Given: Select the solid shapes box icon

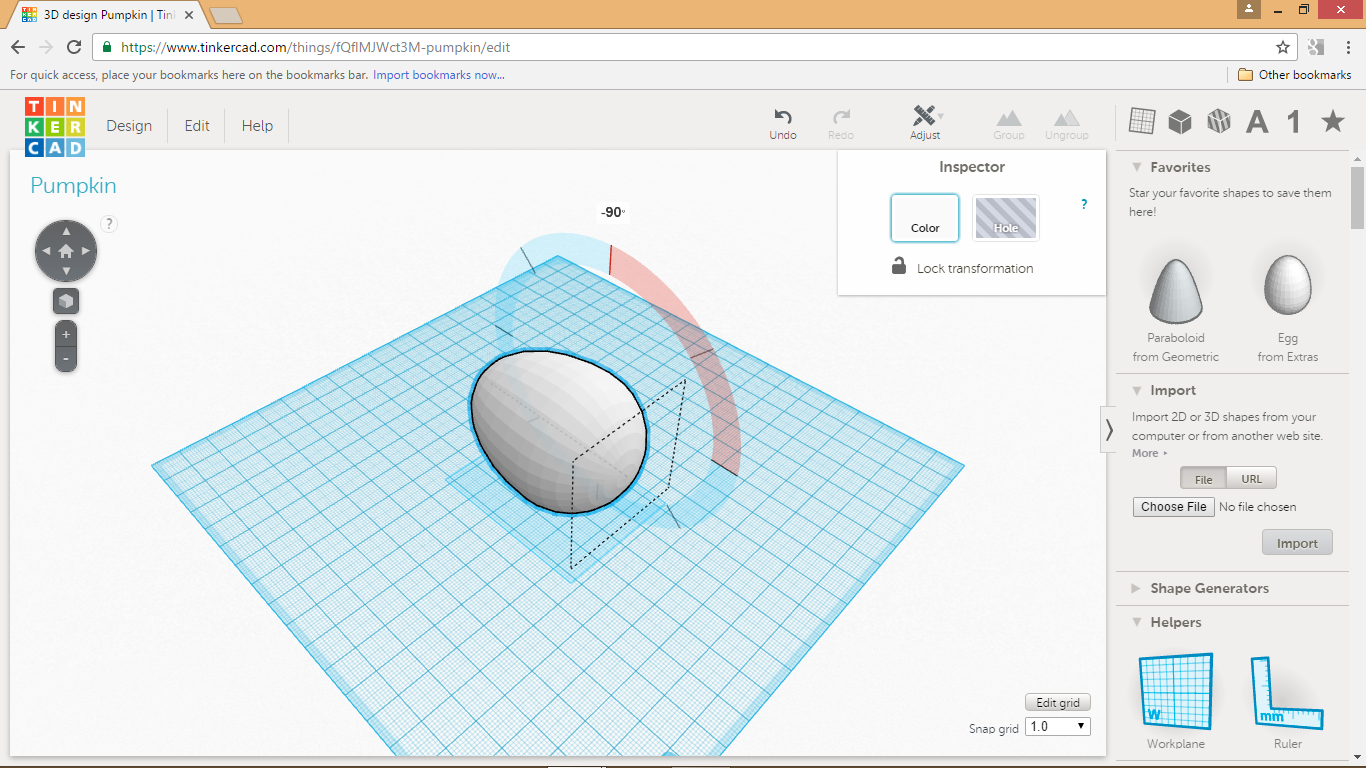Looking at the screenshot, I should [1180, 121].
